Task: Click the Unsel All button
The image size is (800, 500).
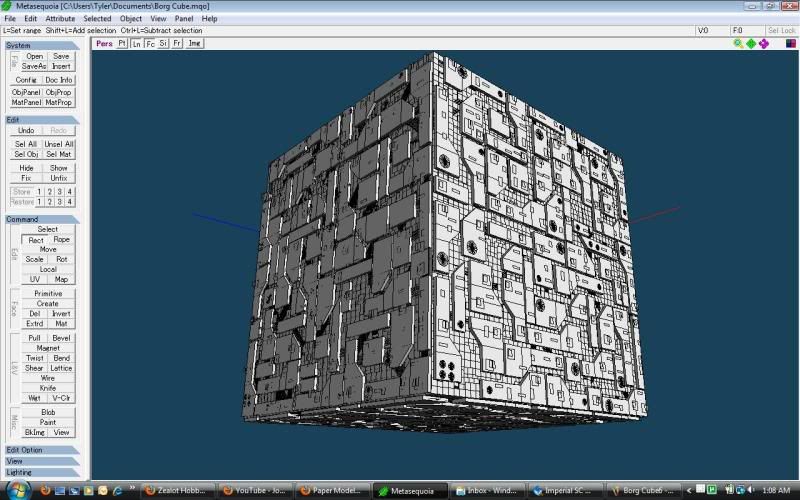Action: (59, 144)
